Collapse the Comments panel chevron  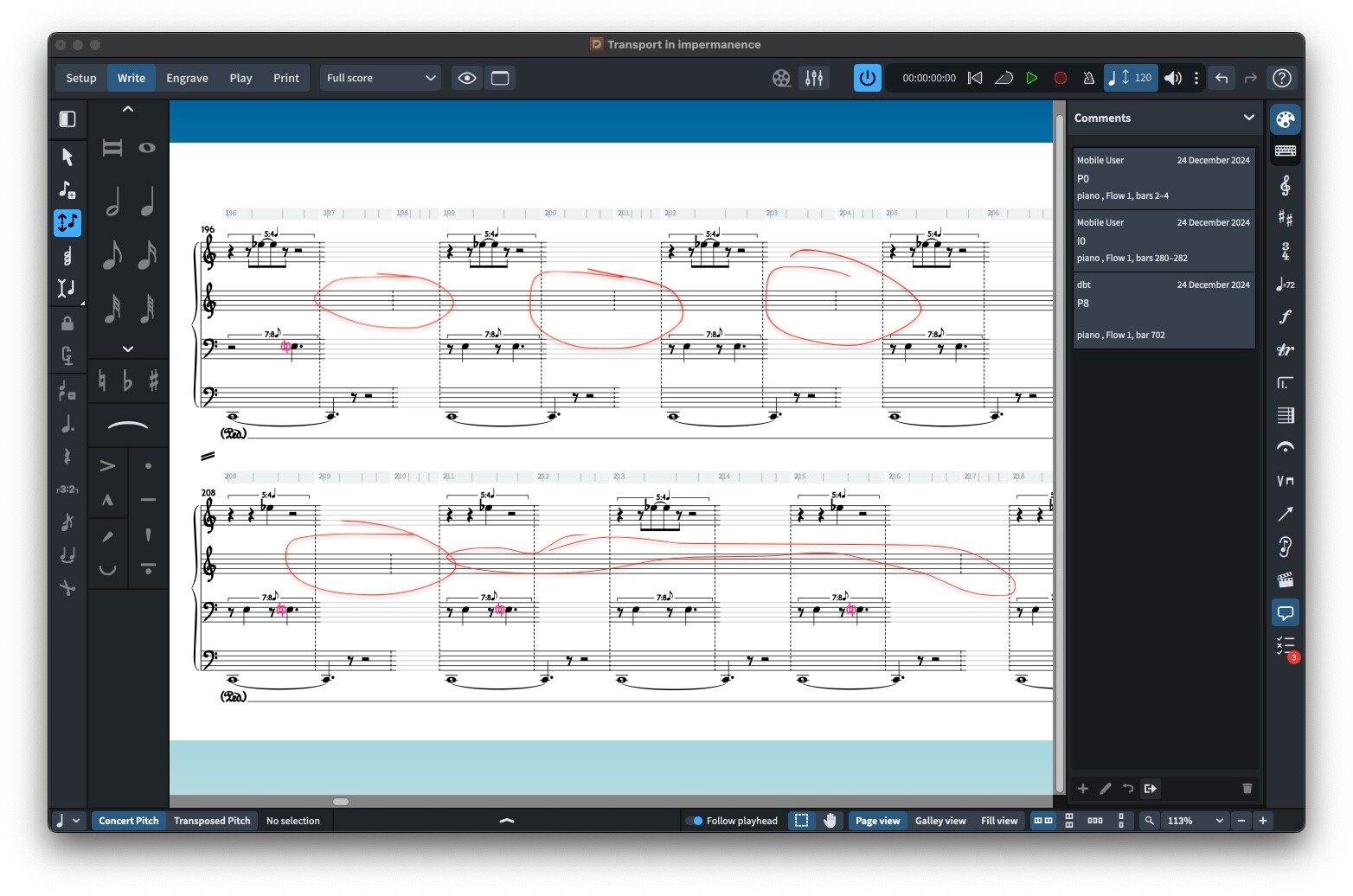click(1248, 118)
